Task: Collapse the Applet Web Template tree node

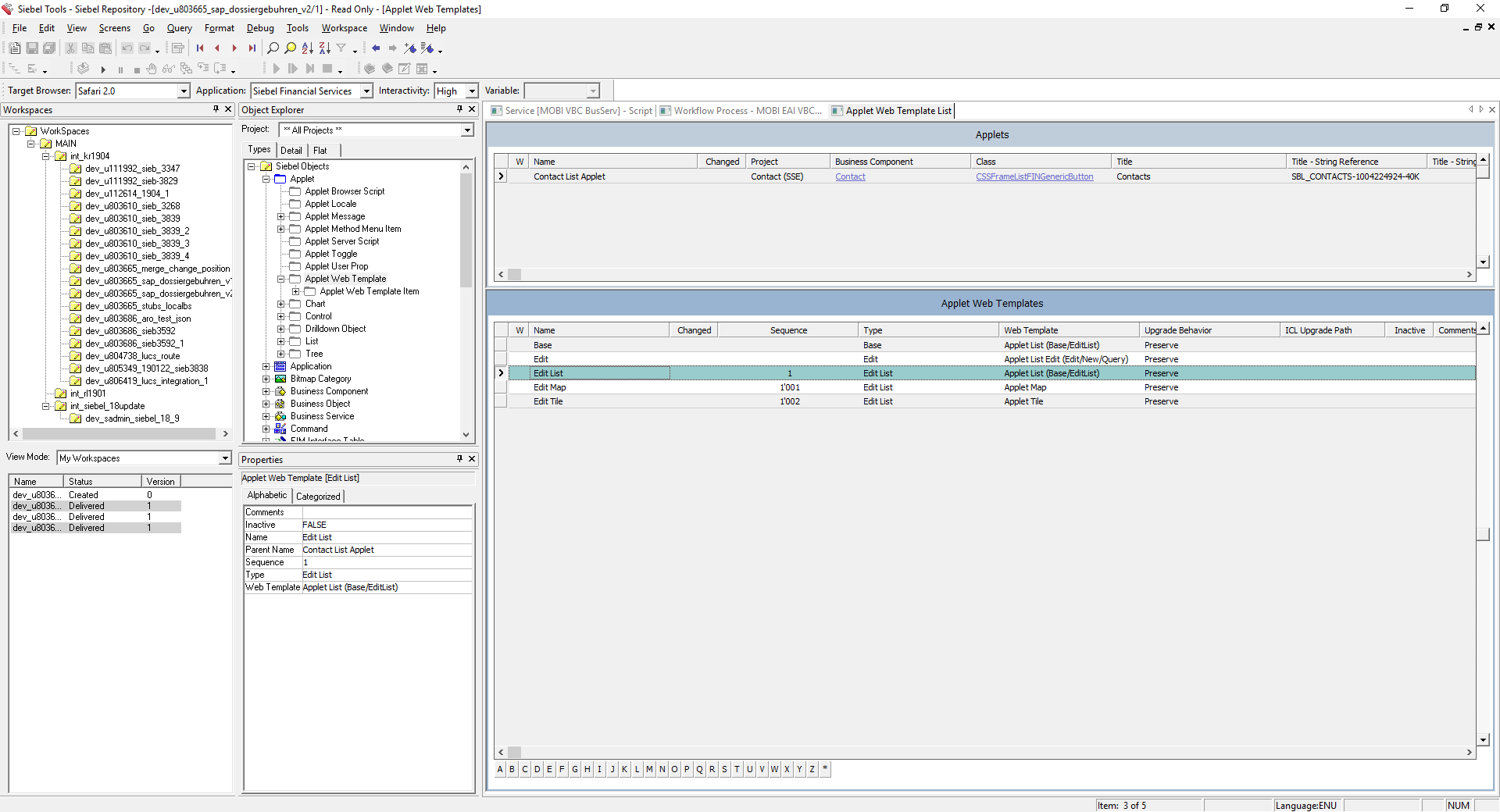Action: click(x=280, y=279)
